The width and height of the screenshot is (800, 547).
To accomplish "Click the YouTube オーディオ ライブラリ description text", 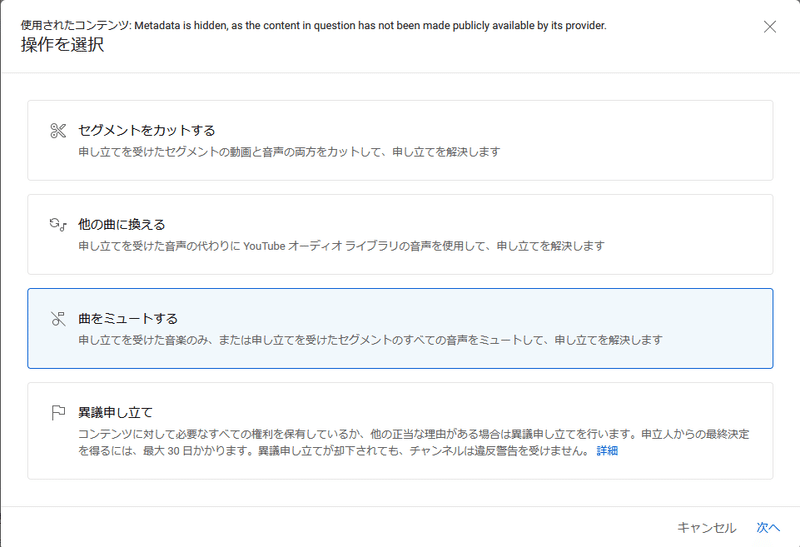I will [341, 246].
